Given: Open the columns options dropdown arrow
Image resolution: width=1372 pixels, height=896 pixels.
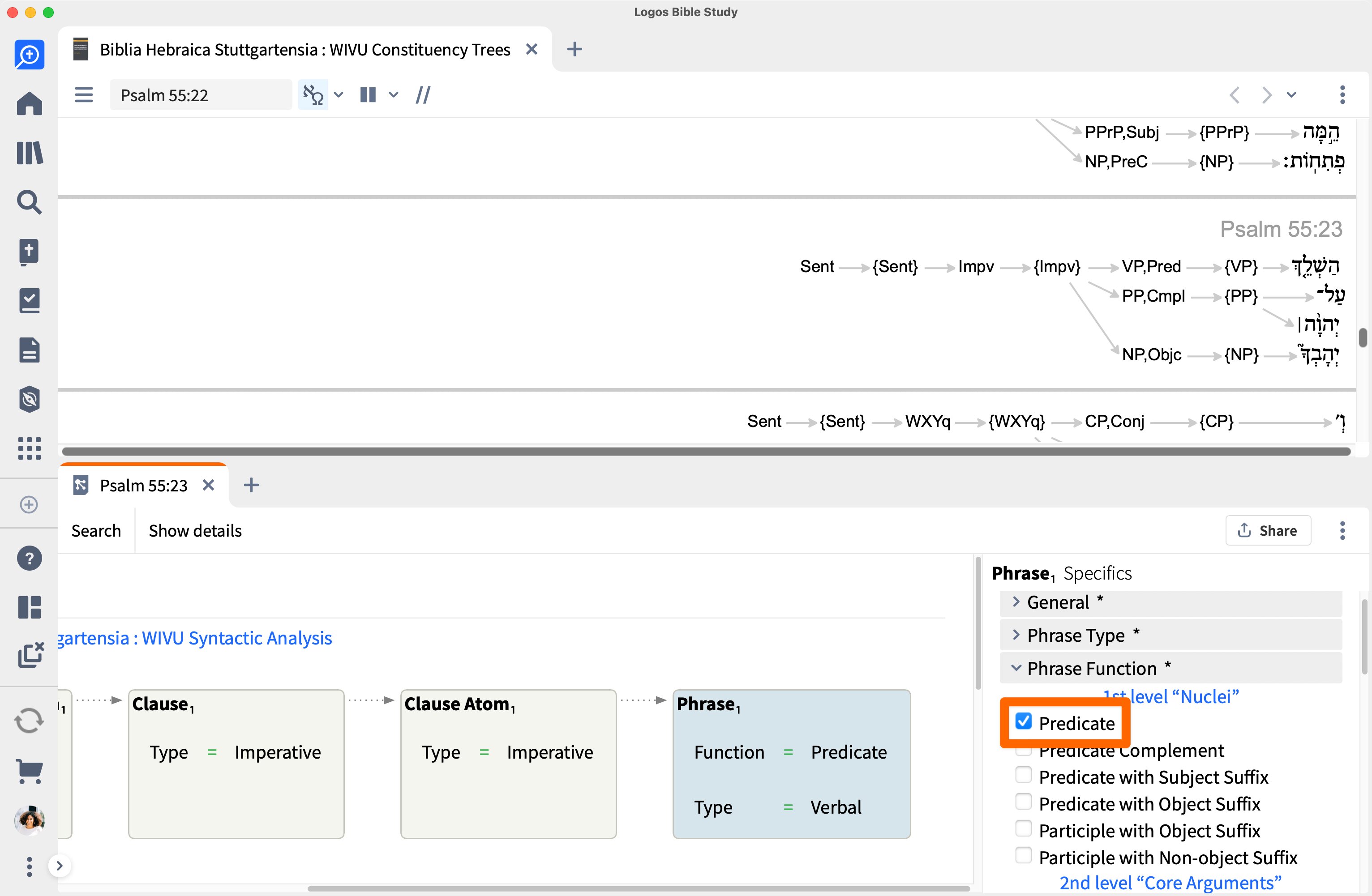Looking at the screenshot, I should 394,94.
